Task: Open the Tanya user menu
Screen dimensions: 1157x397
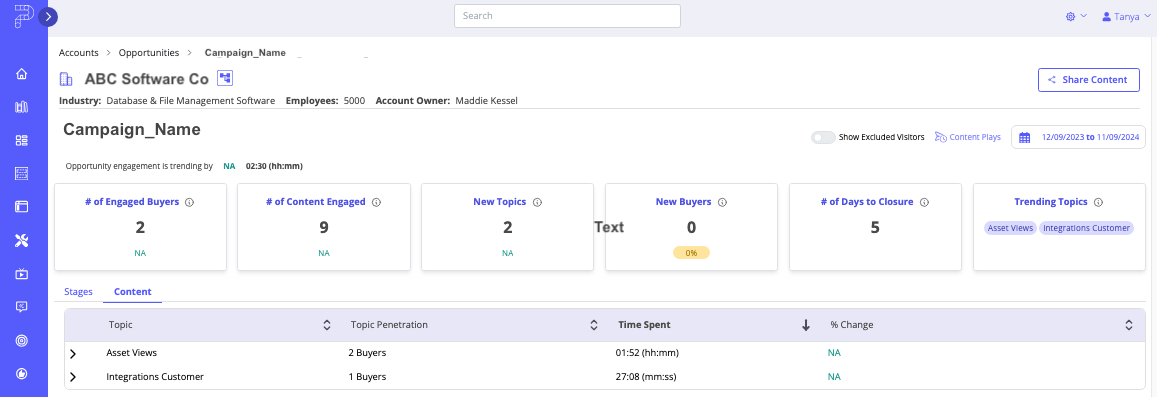Action: (x=1126, y=16)
